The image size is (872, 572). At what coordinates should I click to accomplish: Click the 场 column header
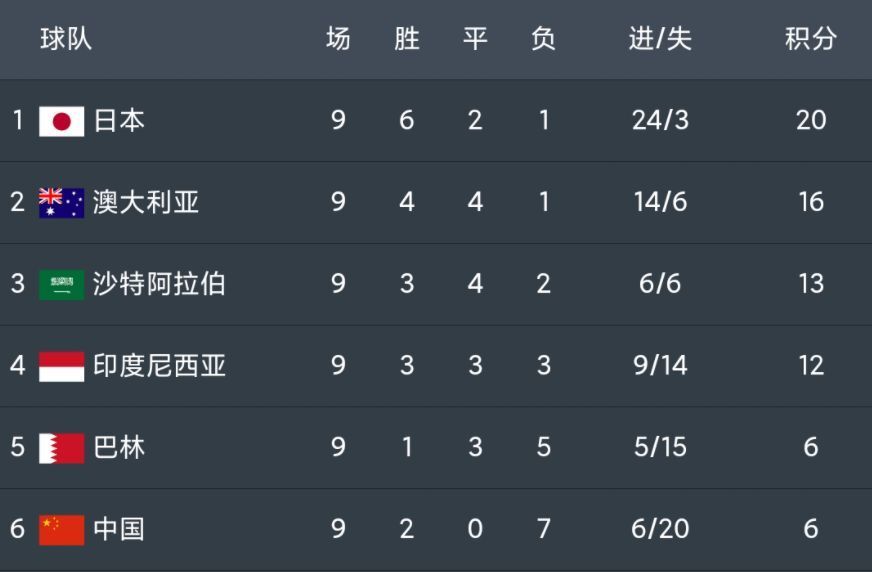[x=338, y=39]
